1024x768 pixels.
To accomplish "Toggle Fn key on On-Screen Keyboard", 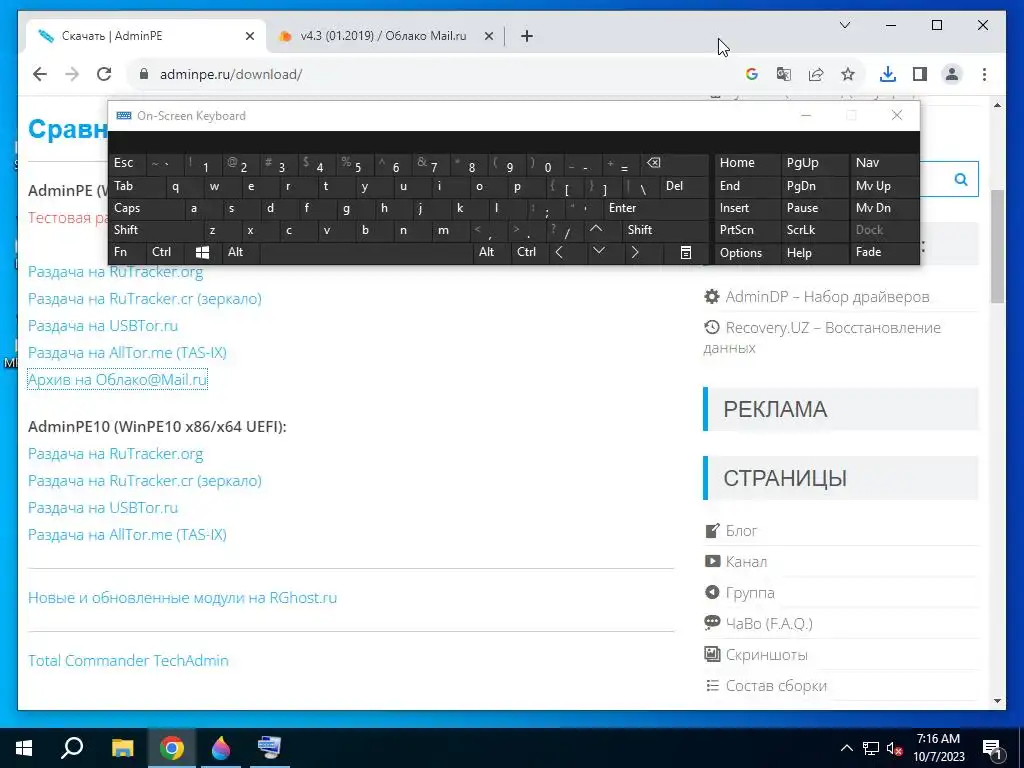I will click(127, 252).
